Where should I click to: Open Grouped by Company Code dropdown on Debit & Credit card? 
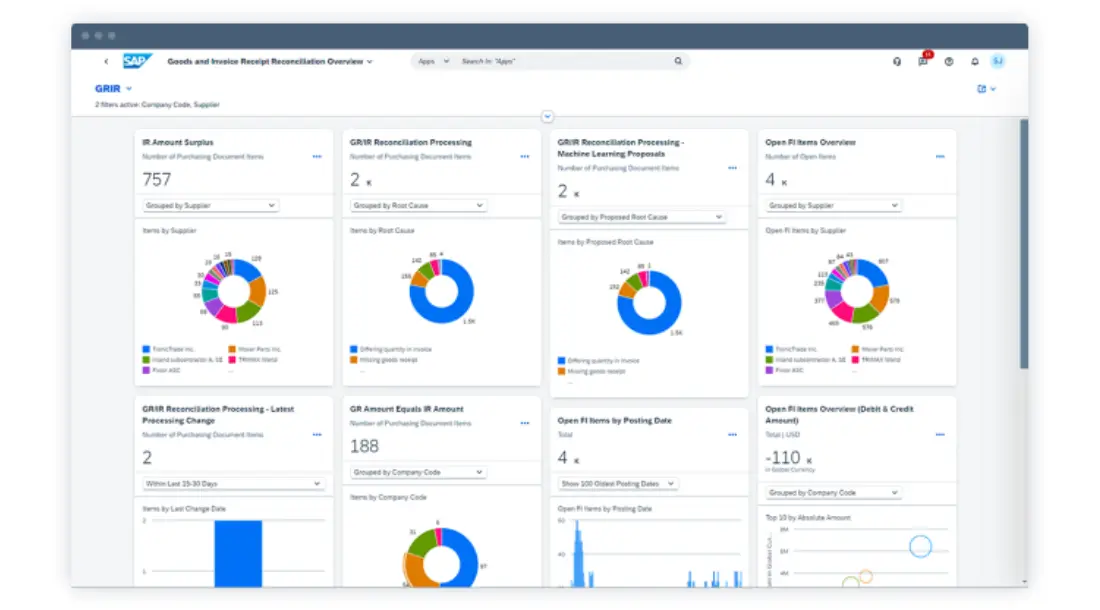(833, 493)
